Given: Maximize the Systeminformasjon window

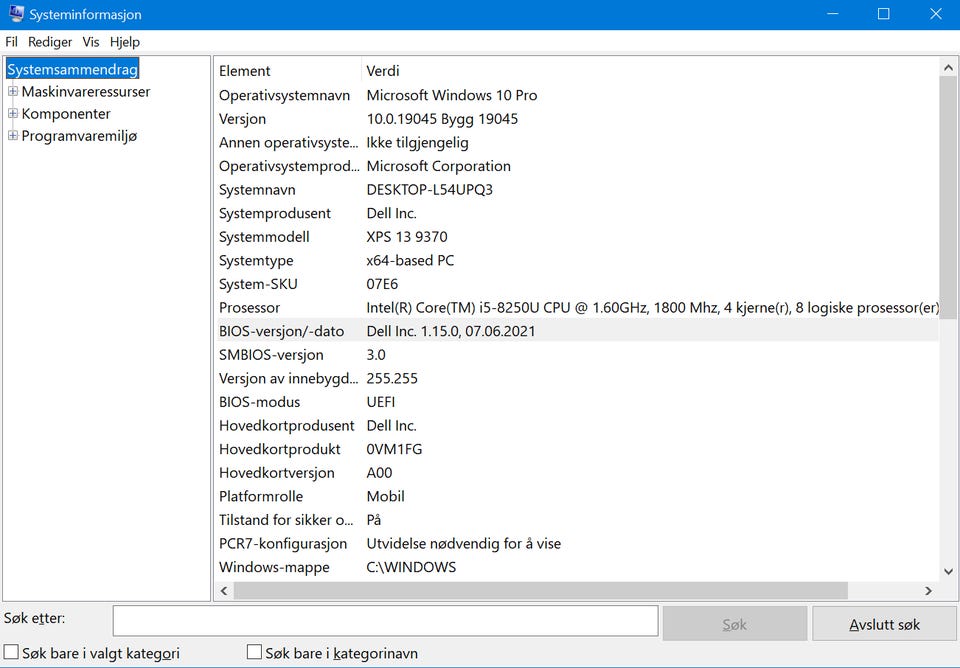Looking at the screenshot, I should click(883, 13).
